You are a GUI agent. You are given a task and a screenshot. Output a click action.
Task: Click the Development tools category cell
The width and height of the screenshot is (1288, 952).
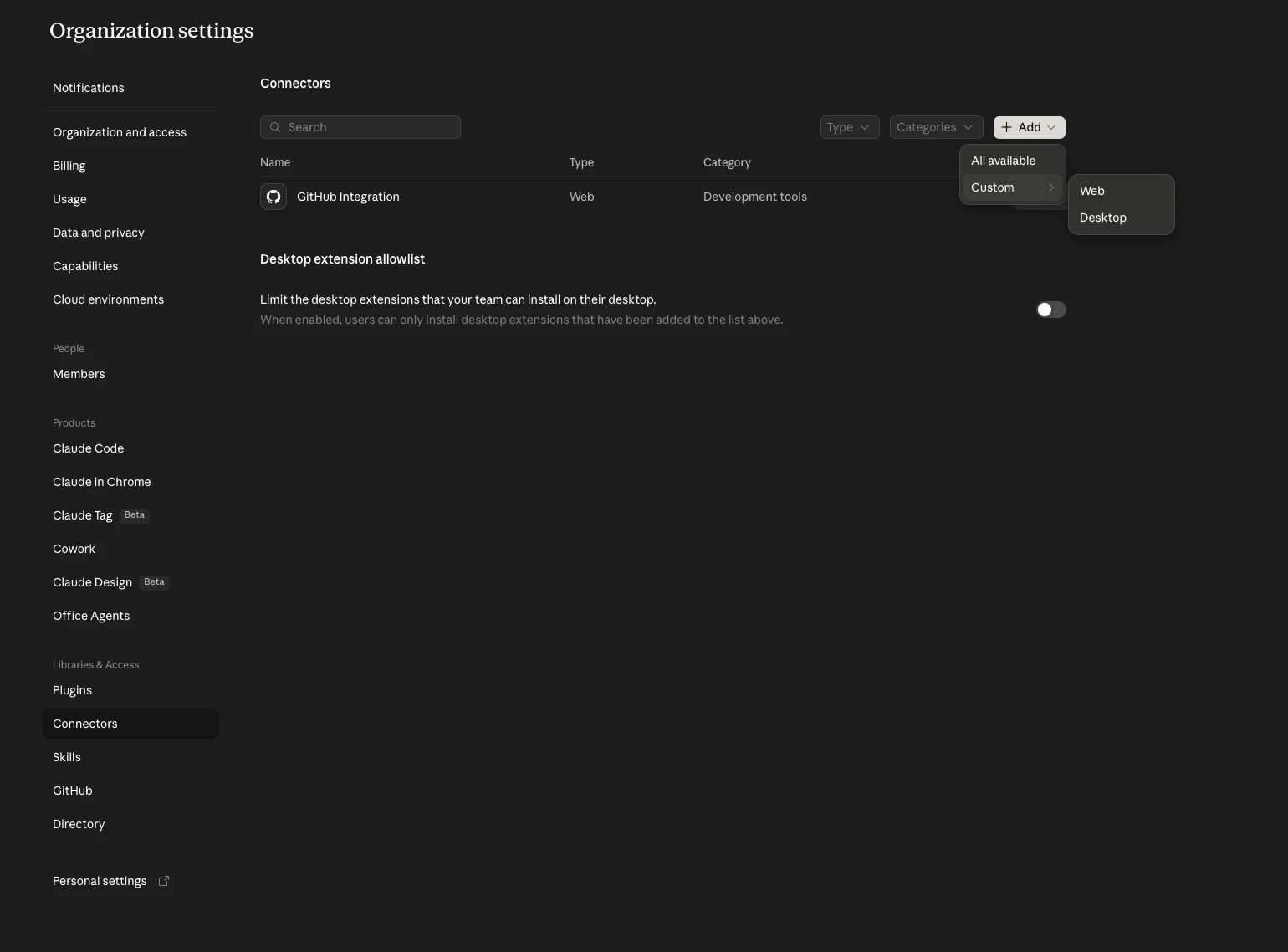pos(755,197)
